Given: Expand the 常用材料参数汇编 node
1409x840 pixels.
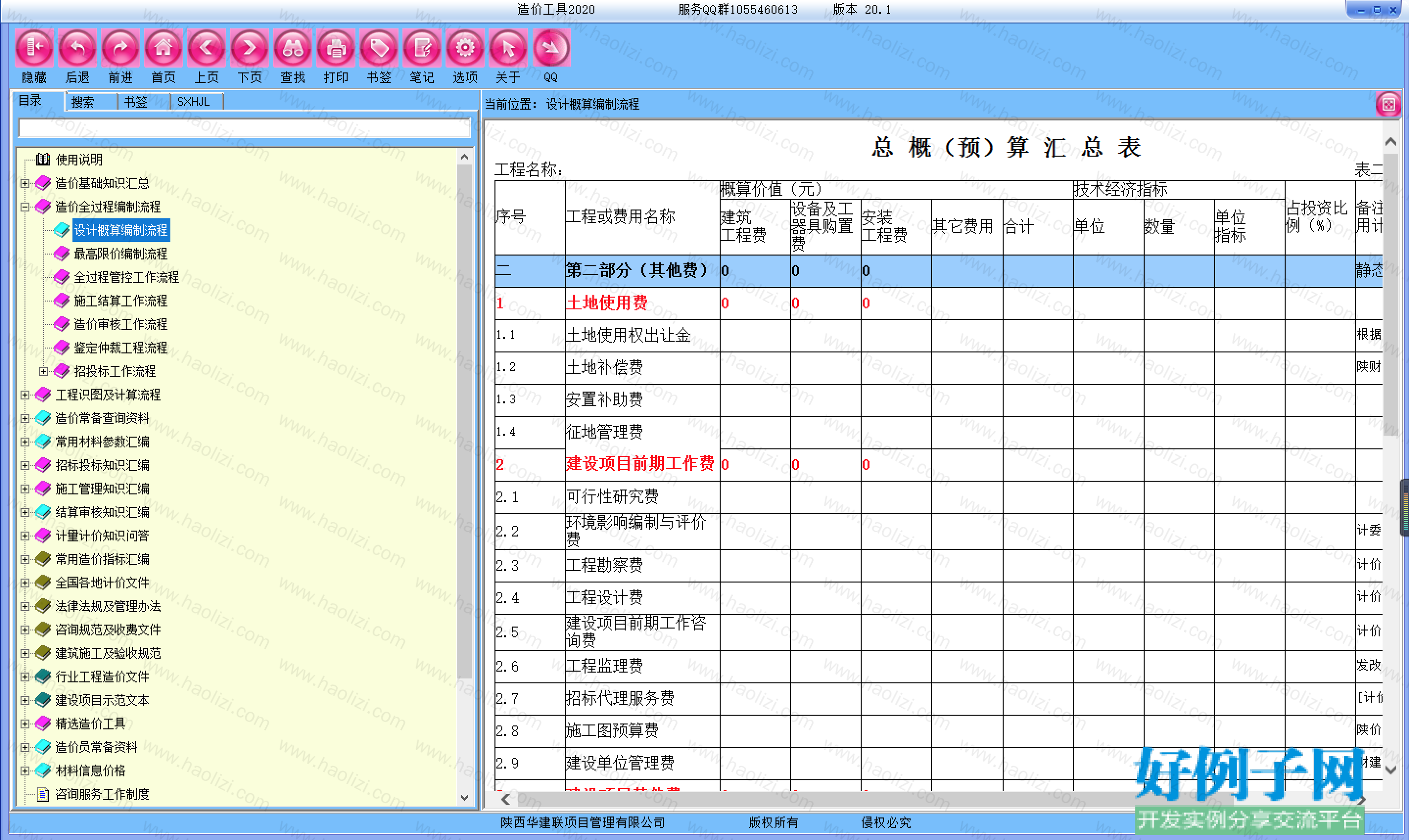Looking at the screenshot, I should click(25, 442).
